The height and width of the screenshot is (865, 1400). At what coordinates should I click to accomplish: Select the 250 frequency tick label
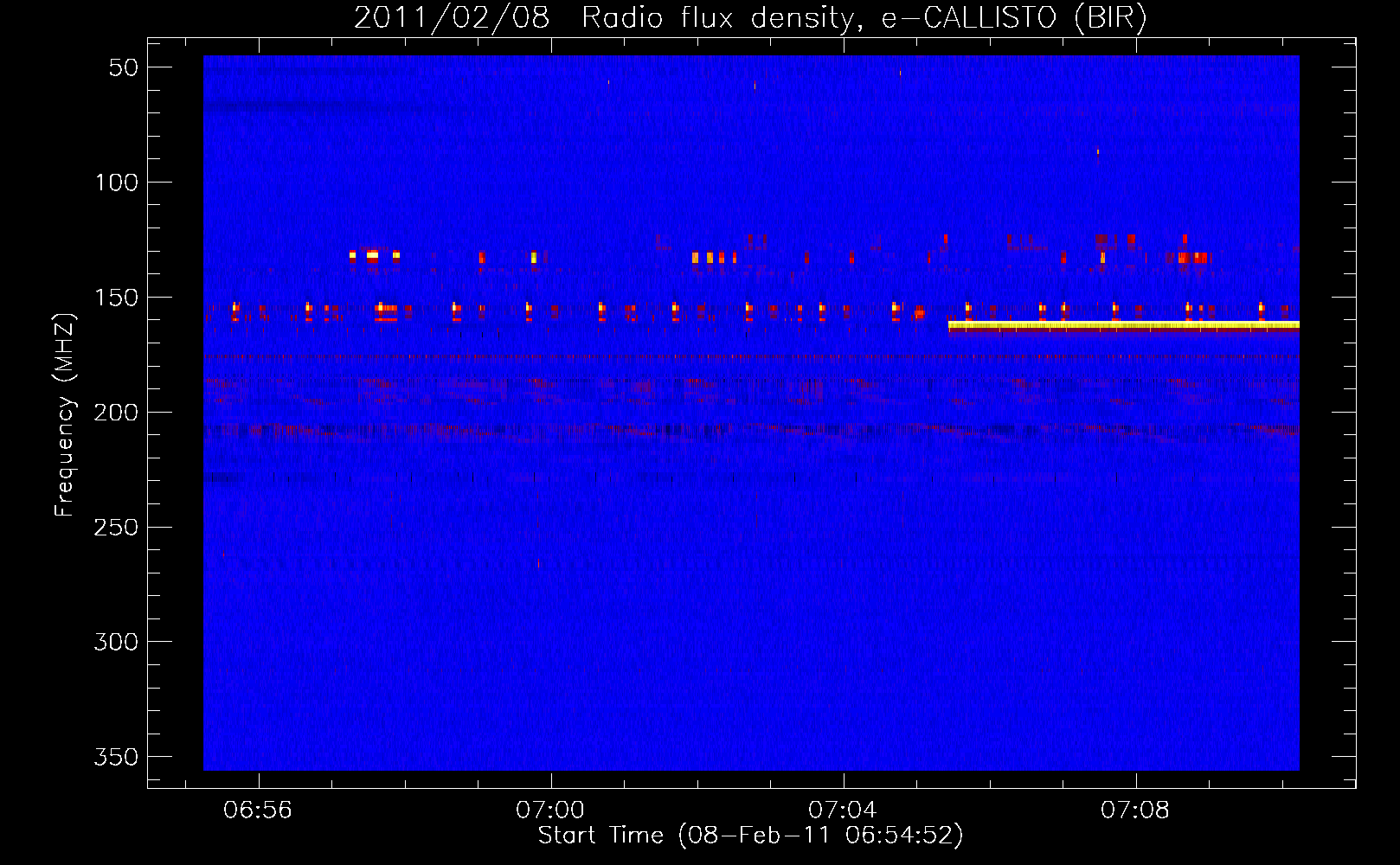(116, 527)
